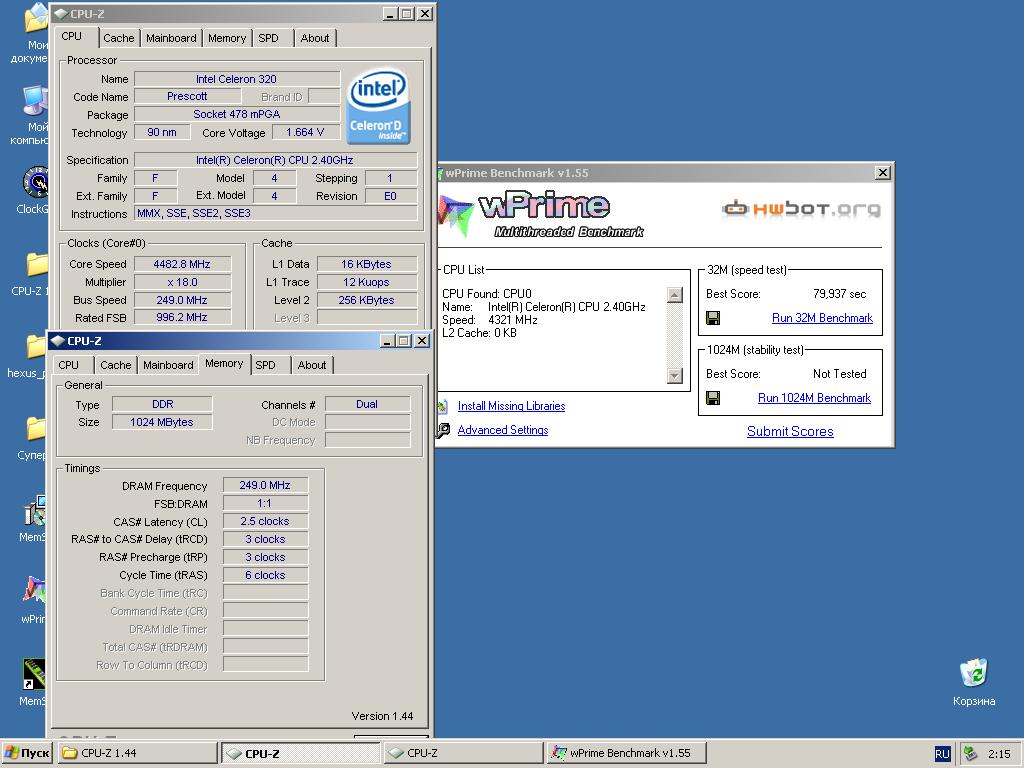Click the Multiplier value x 18.0
This screenshot has width=1024, height=768.
click(182, 282)
